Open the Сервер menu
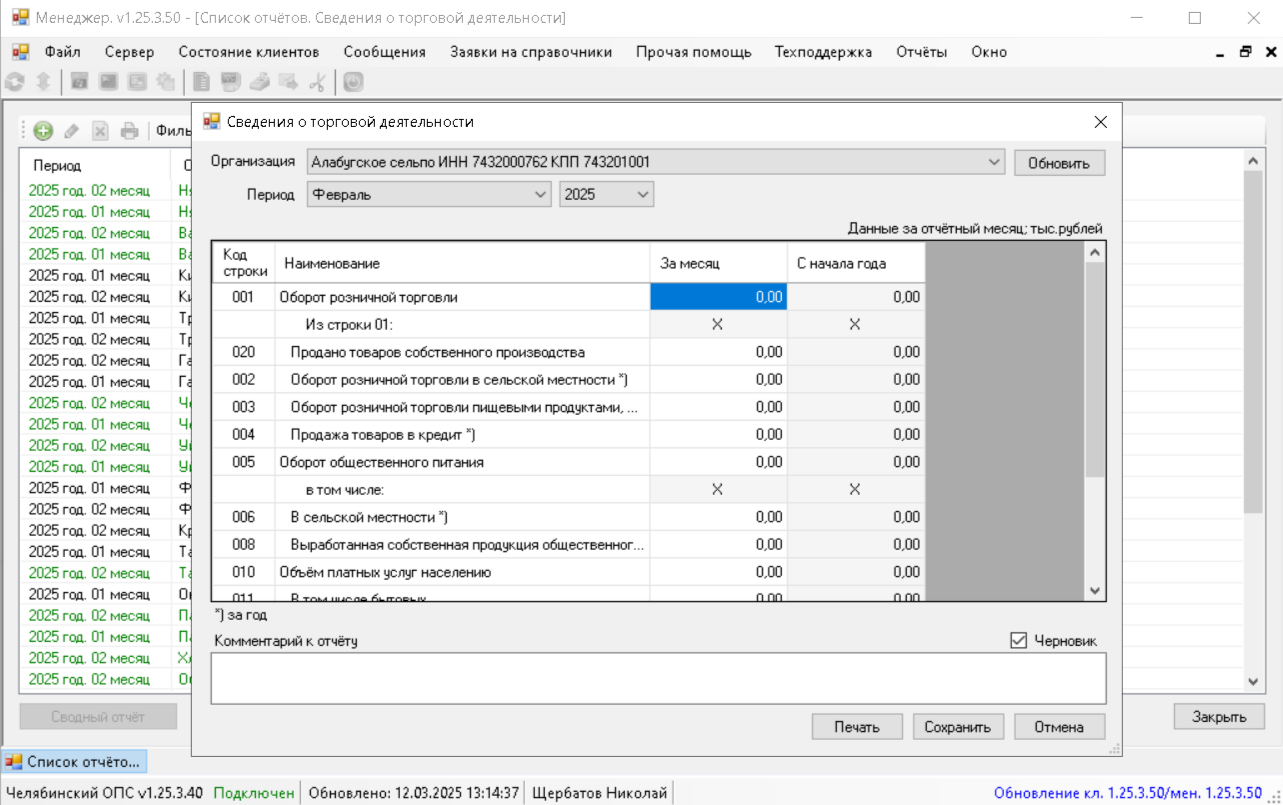The width and height of the screenshot is (1283, 805). click(129, 52)
